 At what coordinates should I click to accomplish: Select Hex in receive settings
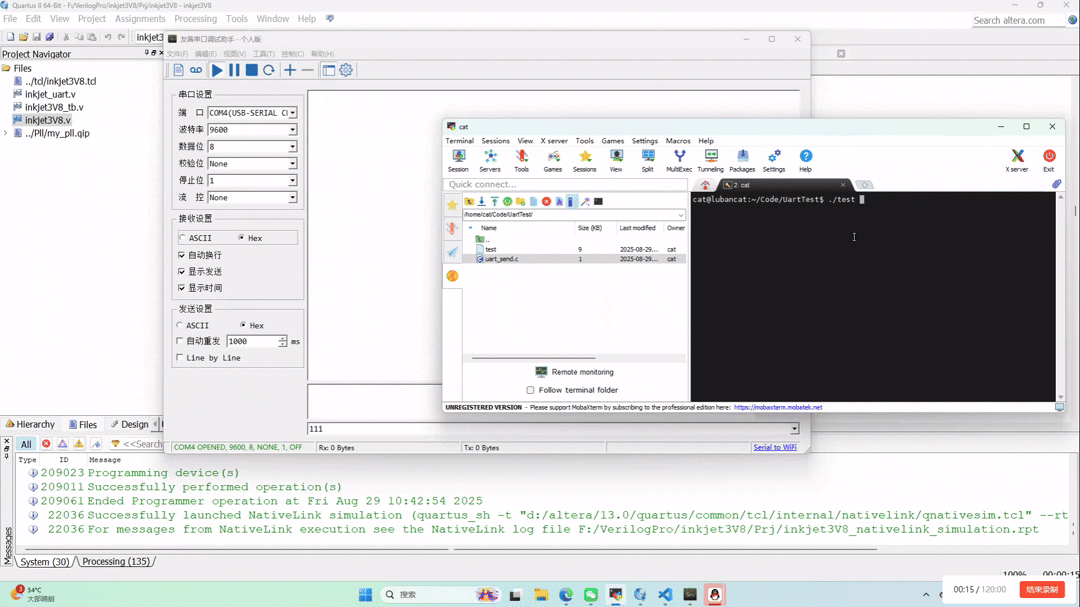click(x=250, y=238)
